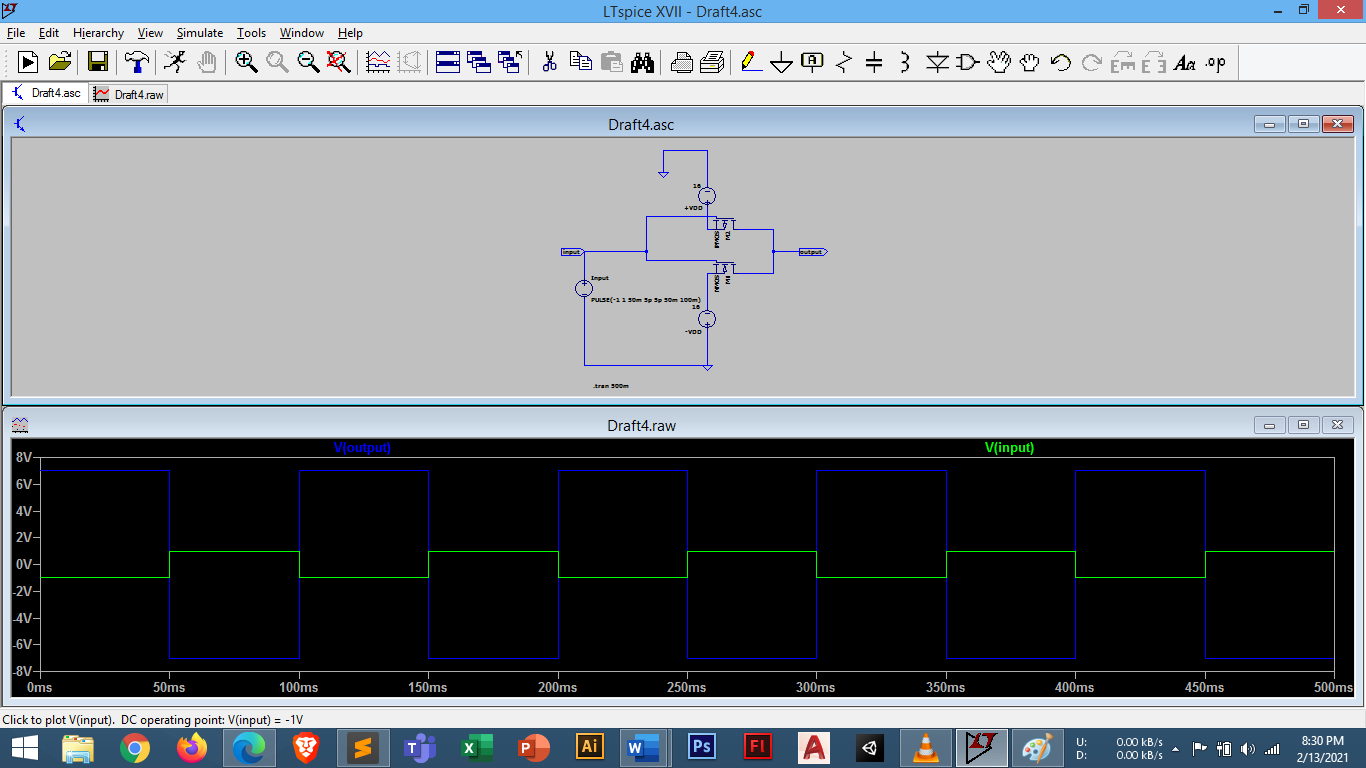Tile windows horizontally using toolbar icon
The width and height of the screenshot is (1366, 768).
tap(448, 62)
